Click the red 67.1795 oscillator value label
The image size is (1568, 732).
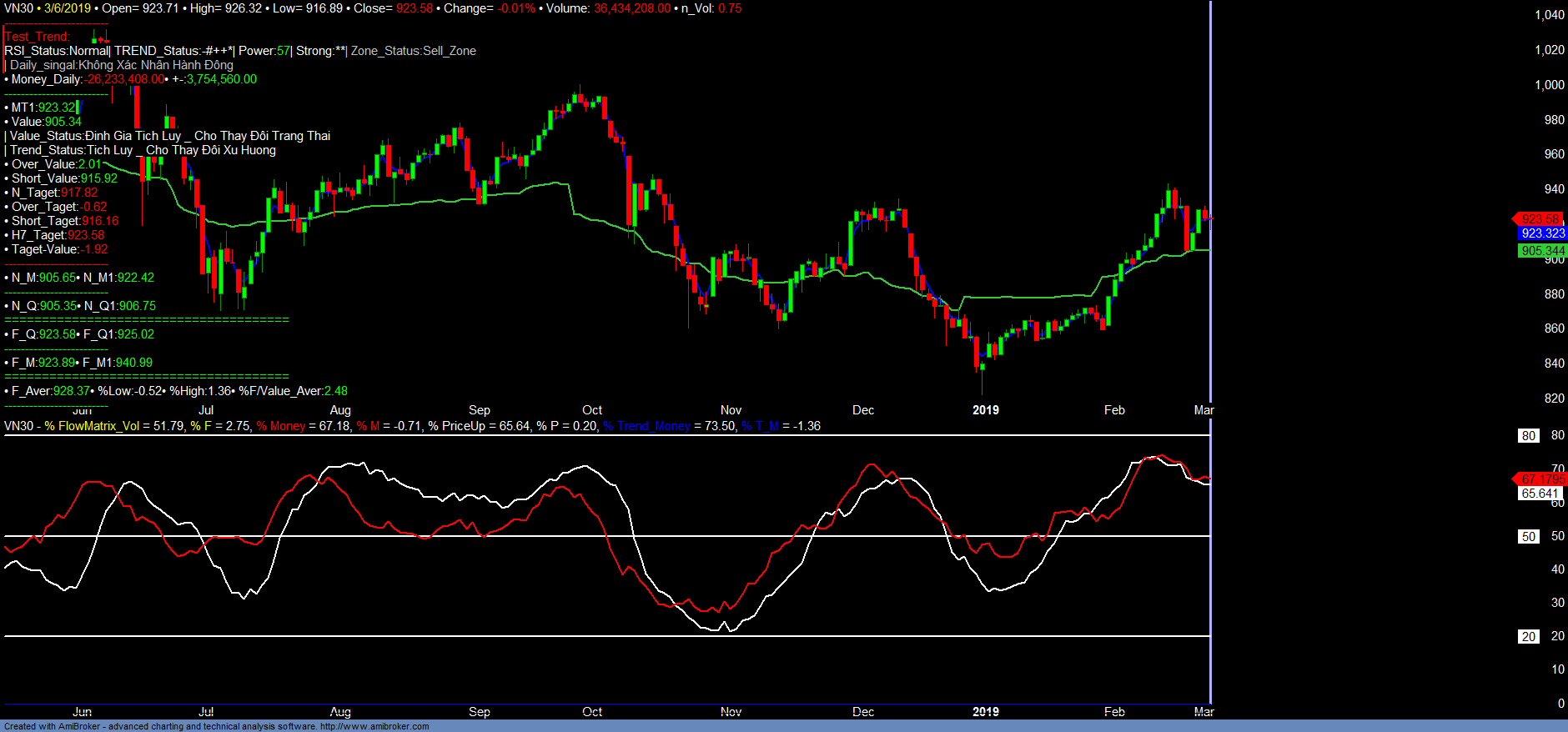[x=1541, y=479]
